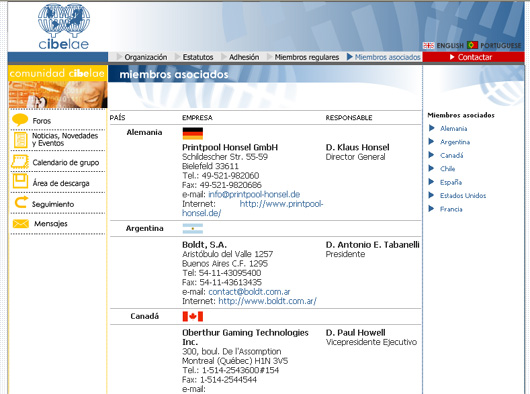Click the German flag icon
The image size is (530, 394).
[x=193, y=133]
